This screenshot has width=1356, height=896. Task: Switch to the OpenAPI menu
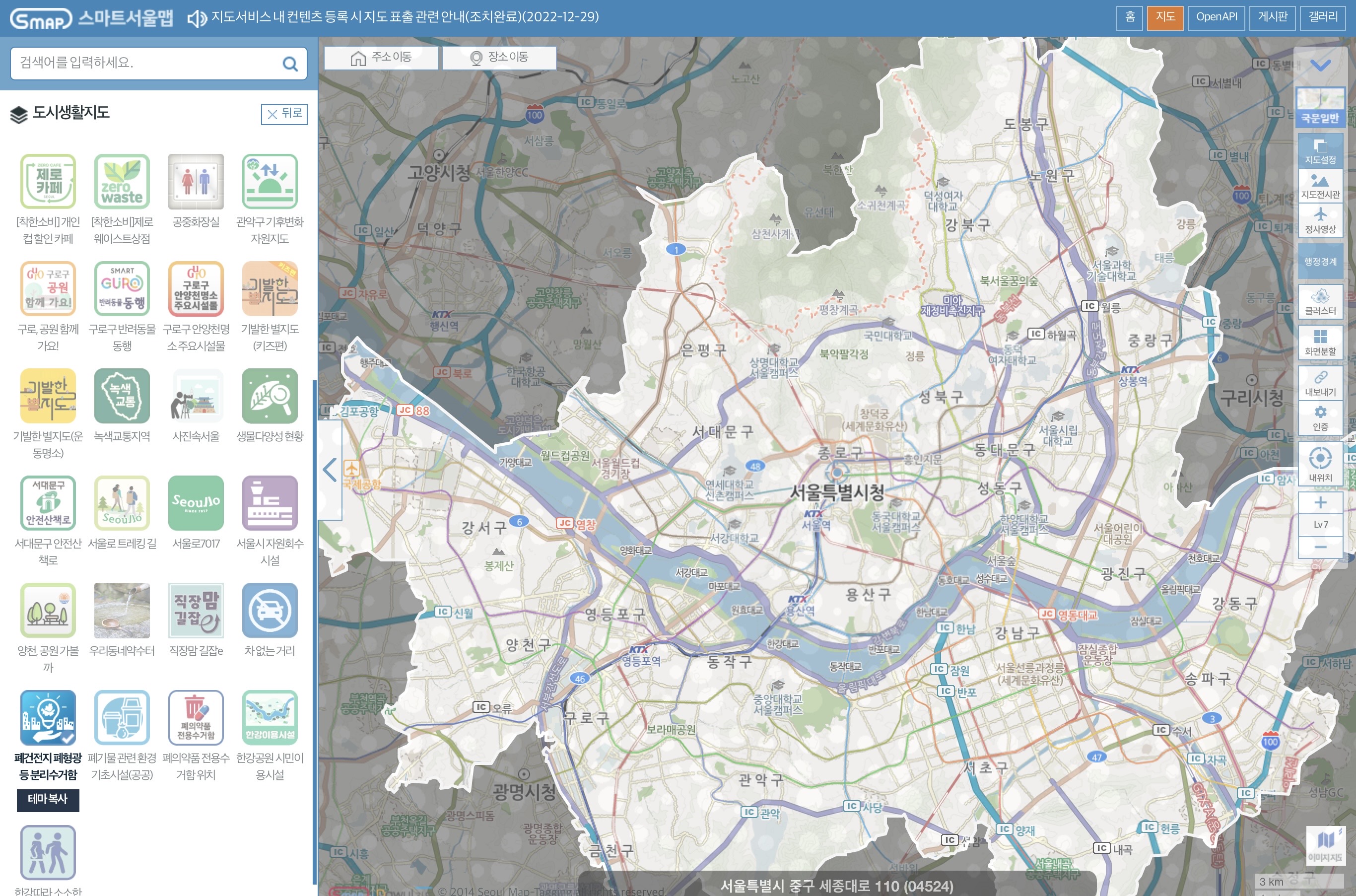(x=1216, y=17)
